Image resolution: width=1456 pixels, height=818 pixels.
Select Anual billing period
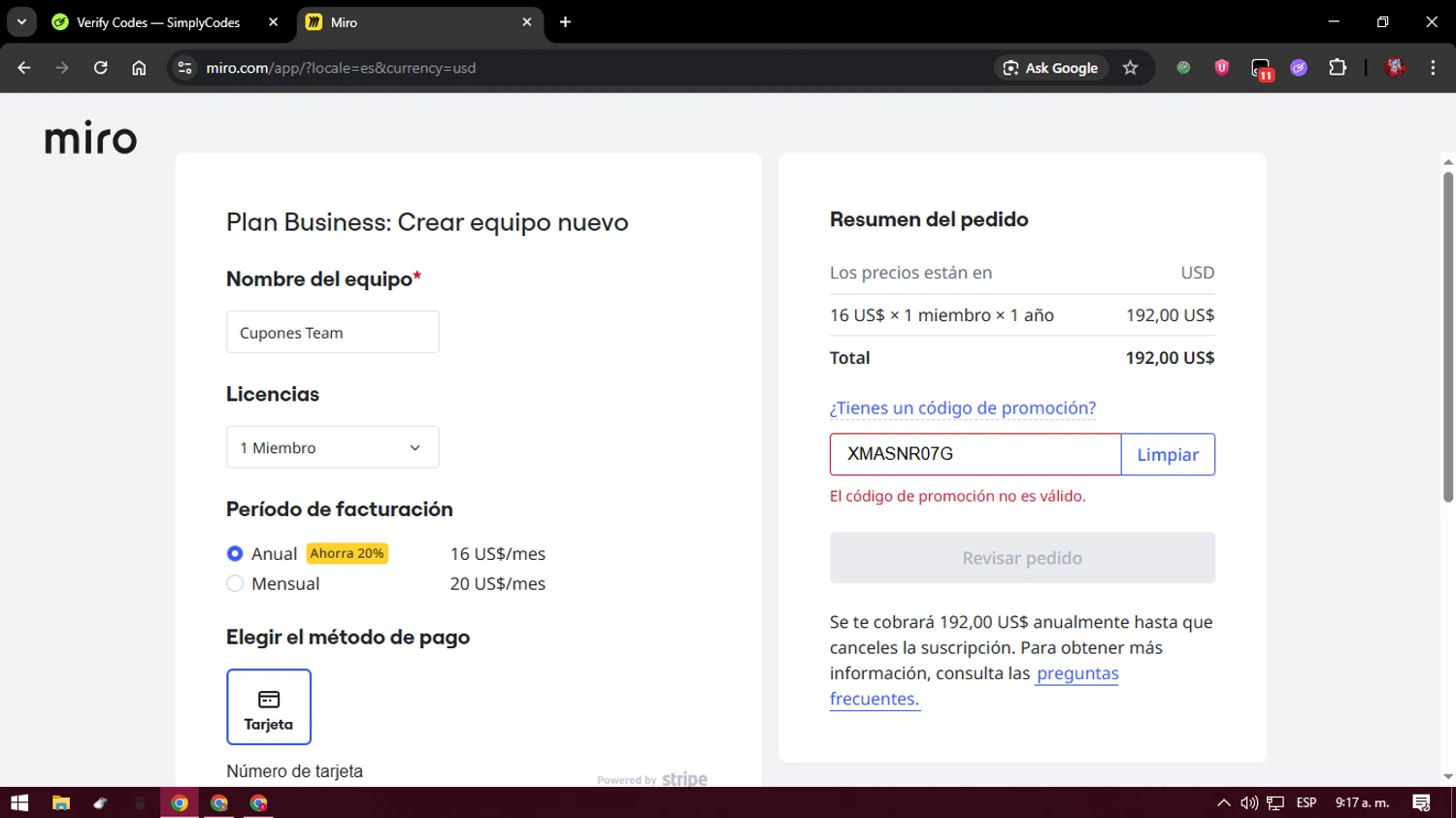click(x=235, y=553)
